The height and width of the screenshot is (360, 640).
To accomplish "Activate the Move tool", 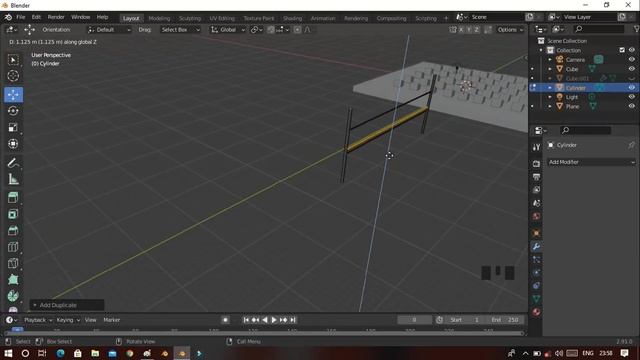I will (13, 94).
